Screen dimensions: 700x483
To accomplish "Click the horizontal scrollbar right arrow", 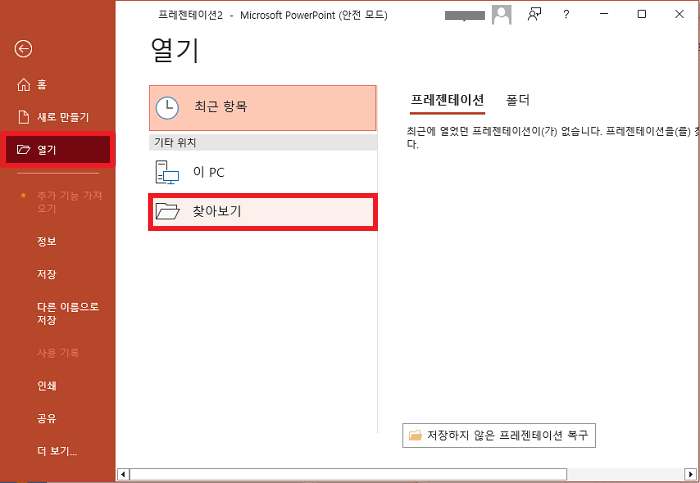I will [x=691, y=474].
